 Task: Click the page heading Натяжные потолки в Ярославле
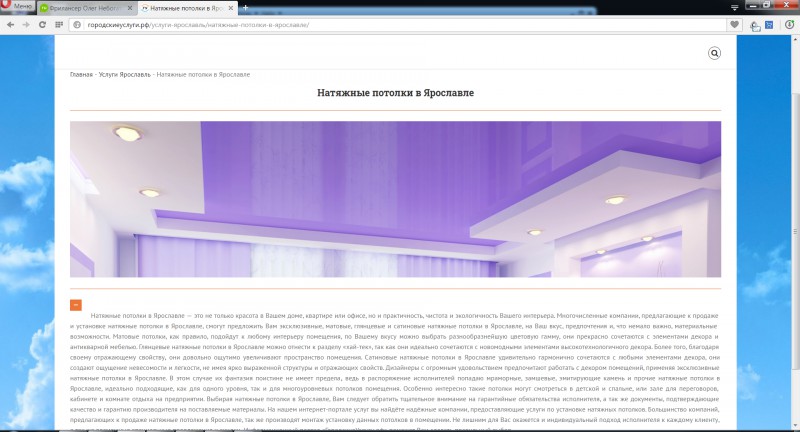click(x=395, y=93)
